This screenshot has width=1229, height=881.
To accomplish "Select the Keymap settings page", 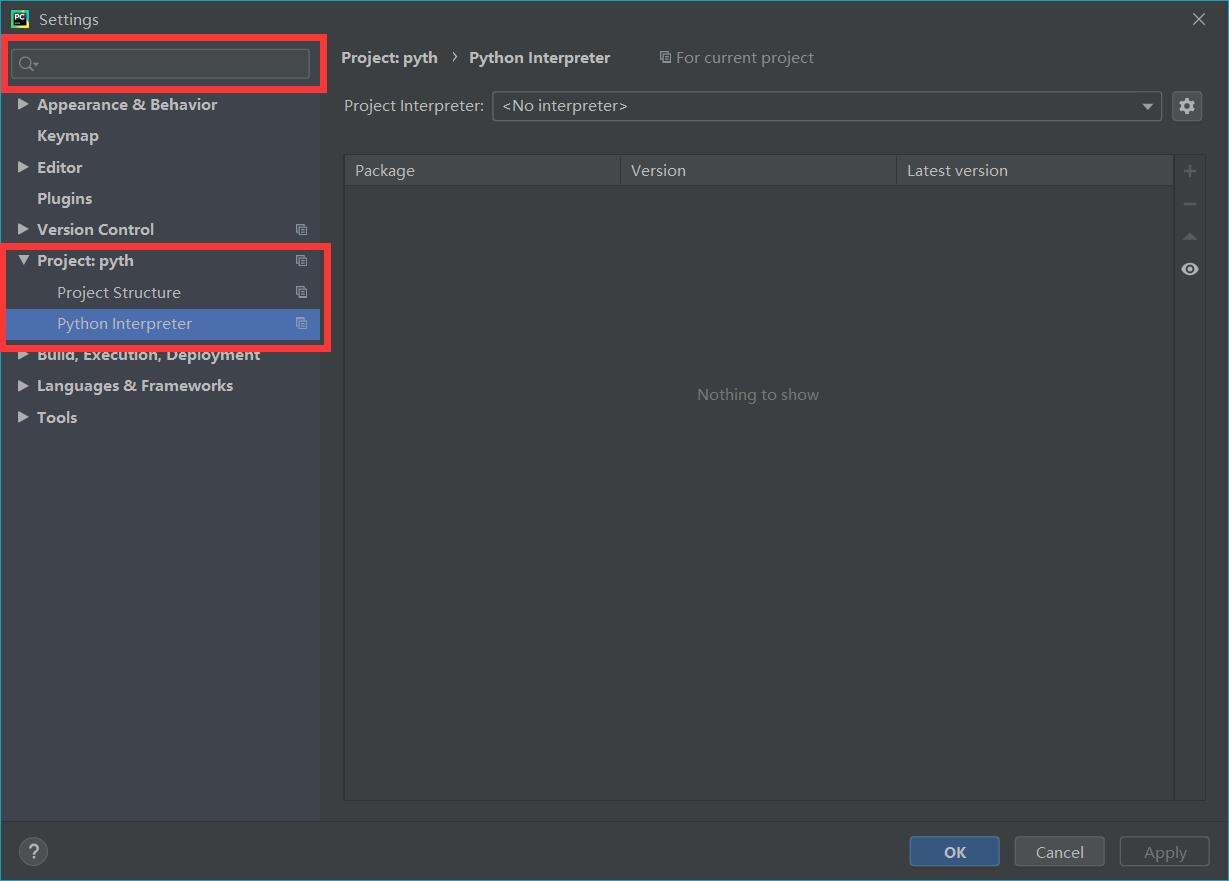I will (67, 135).
